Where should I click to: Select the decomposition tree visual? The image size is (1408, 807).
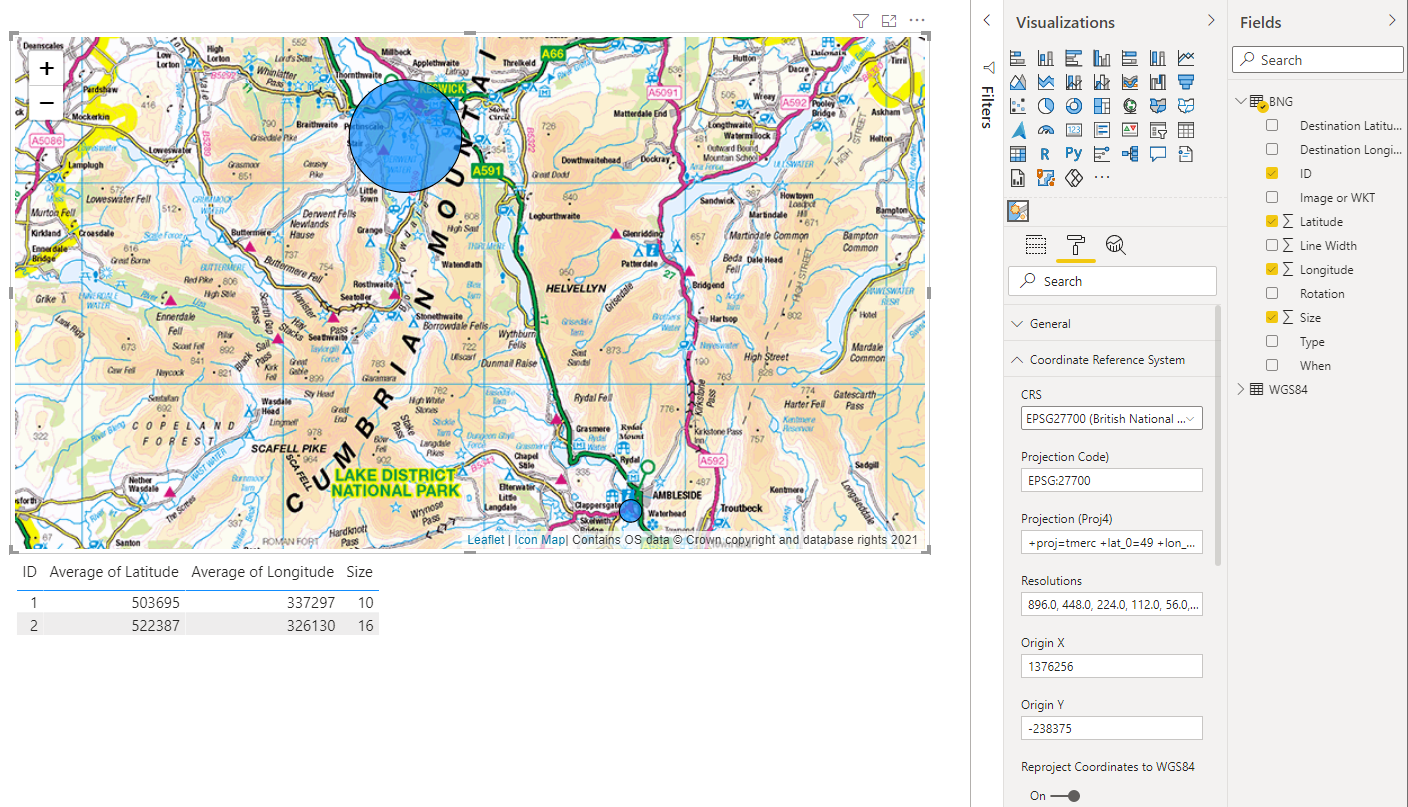(1130, 154)
